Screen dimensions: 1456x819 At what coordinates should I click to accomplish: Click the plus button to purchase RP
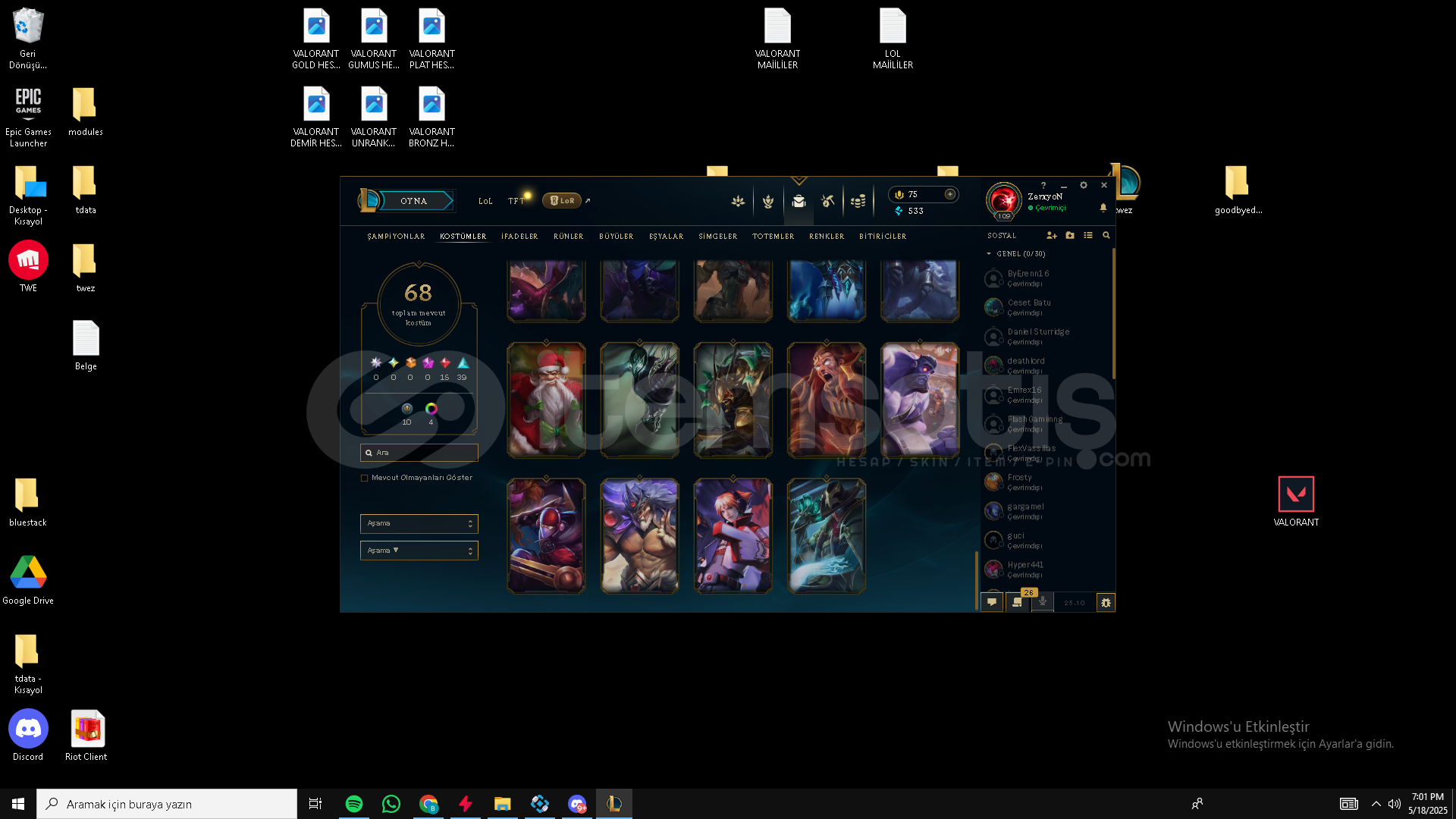(x=949, y=194)
